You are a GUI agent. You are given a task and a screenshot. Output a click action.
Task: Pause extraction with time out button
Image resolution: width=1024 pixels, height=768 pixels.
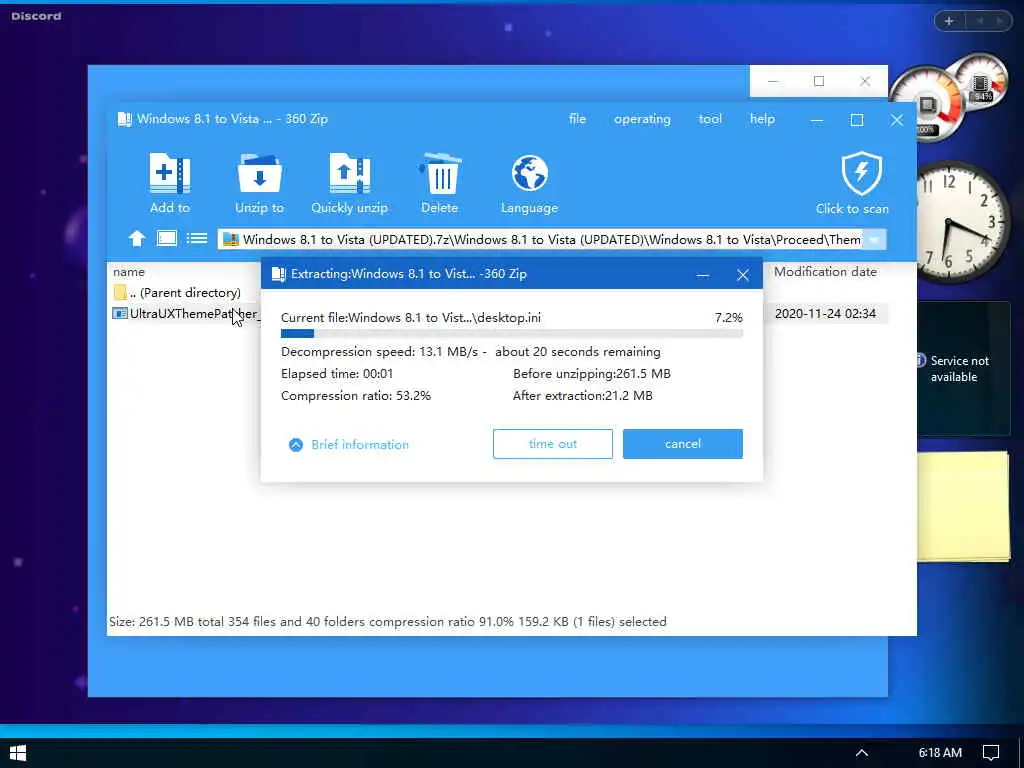(552, 444)
